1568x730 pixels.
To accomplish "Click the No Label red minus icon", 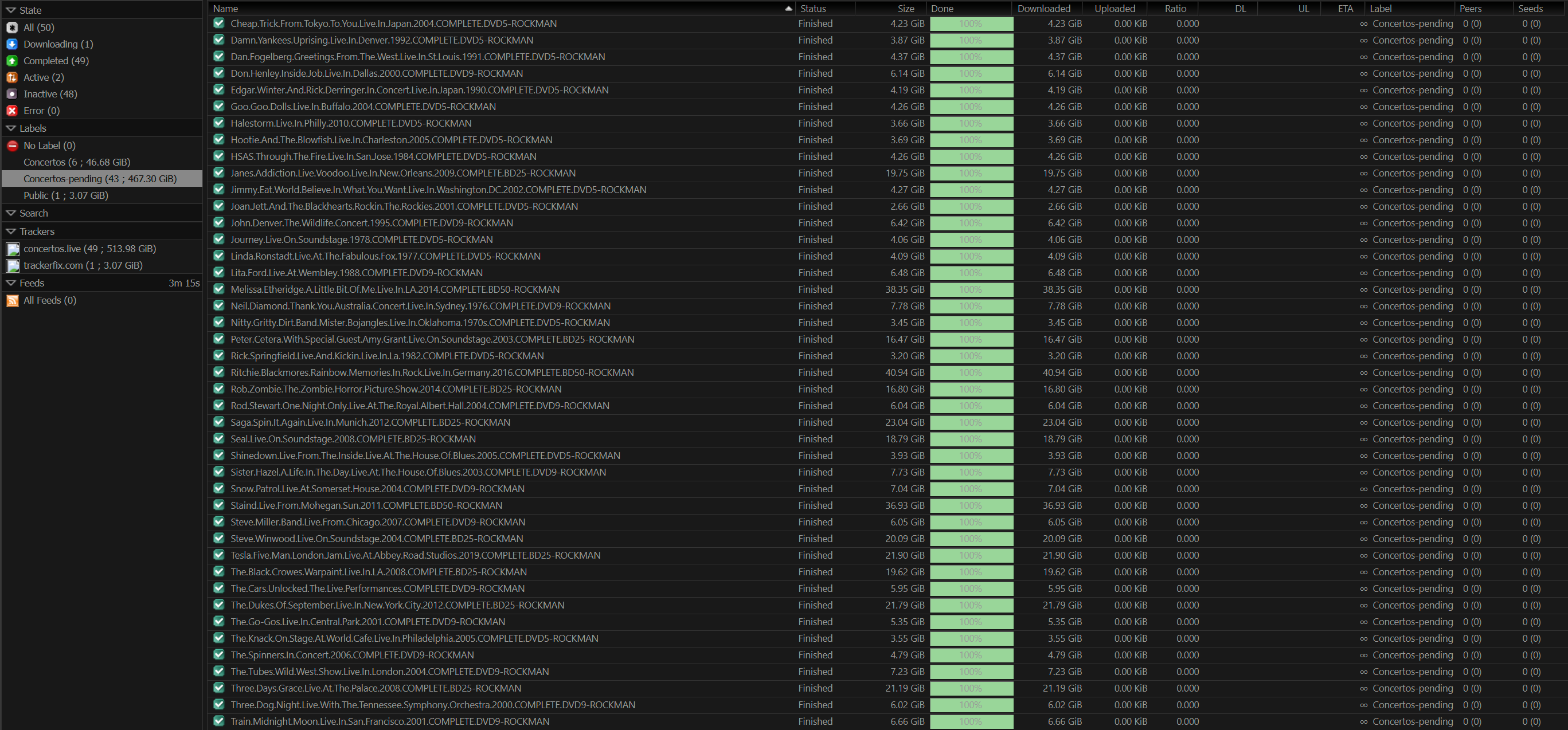I will coord(11,146).
